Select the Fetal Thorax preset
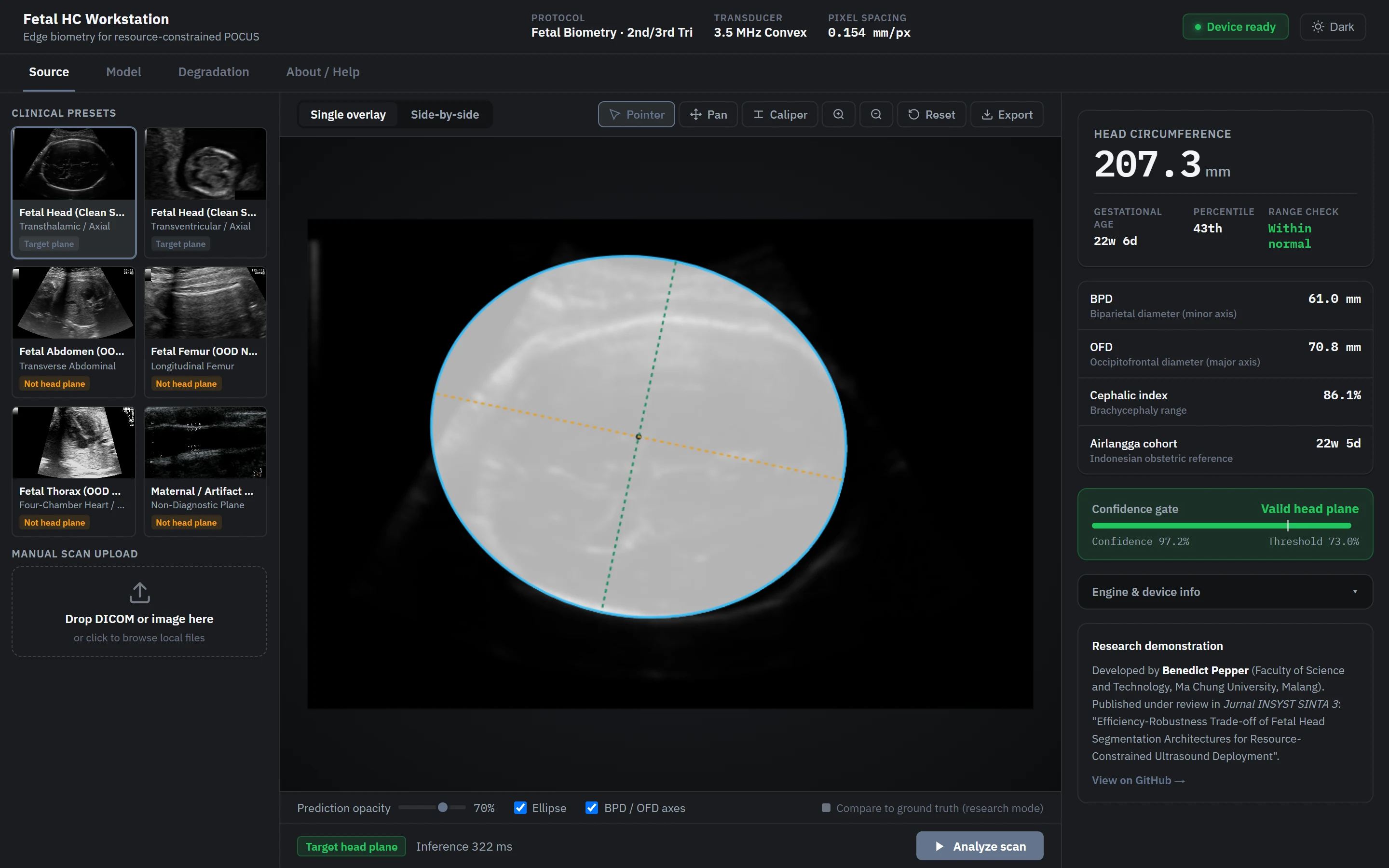The height and width of the screenshot is (868, 1389). tap(74, 472)
